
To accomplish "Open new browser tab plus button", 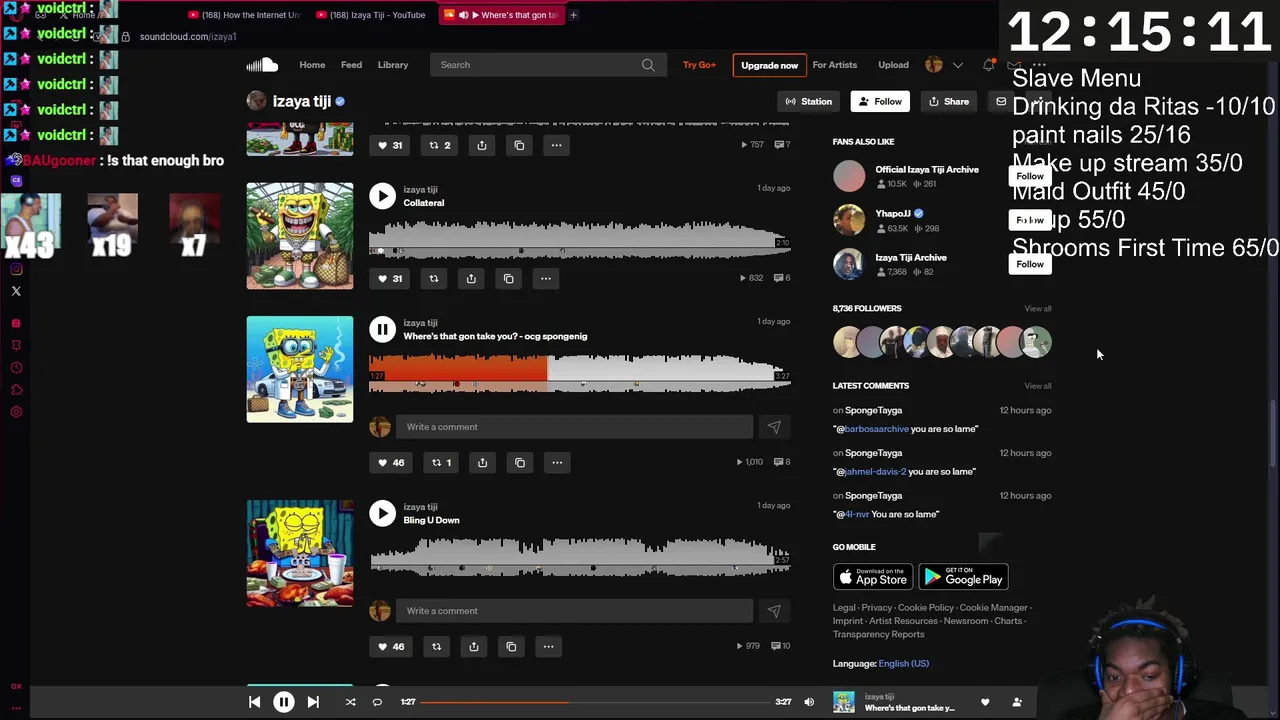I will click(x=573, y=15).
